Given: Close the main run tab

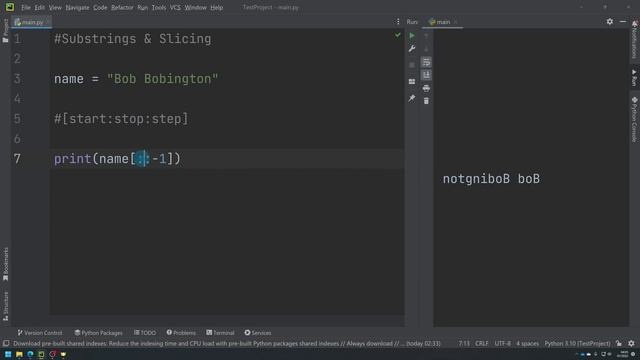Looking at the screenshot, I should coord(456,22).
